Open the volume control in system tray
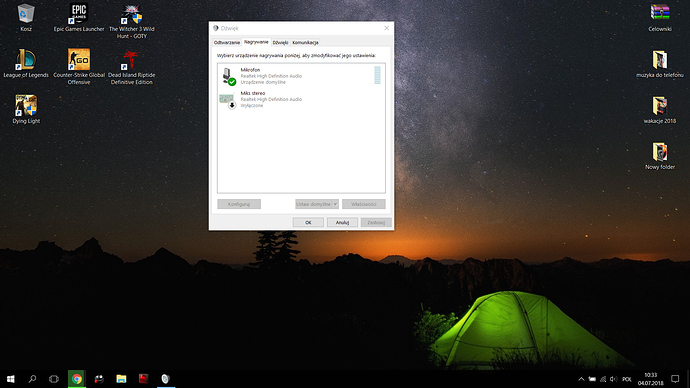Viewport: 690px width, 388px height. (613, 379)
